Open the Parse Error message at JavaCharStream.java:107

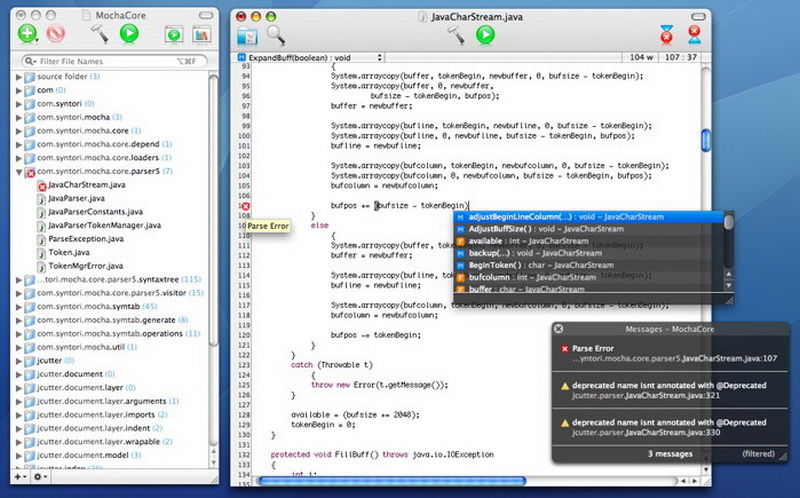670,354
